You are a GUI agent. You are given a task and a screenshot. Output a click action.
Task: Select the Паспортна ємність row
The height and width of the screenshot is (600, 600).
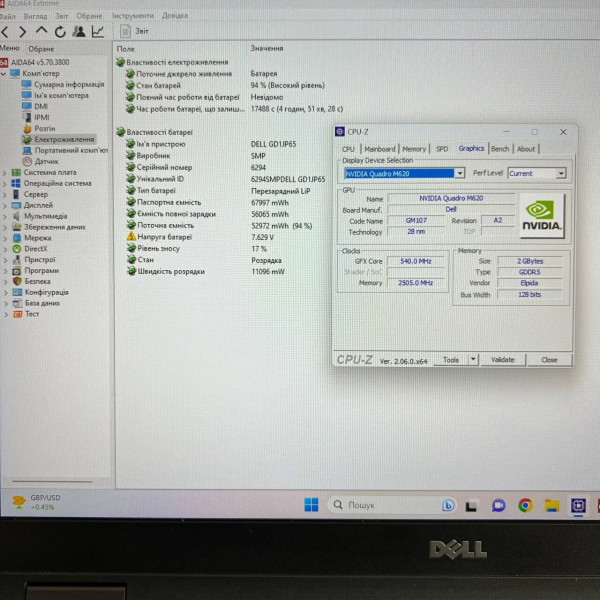(x=207, y=202)
